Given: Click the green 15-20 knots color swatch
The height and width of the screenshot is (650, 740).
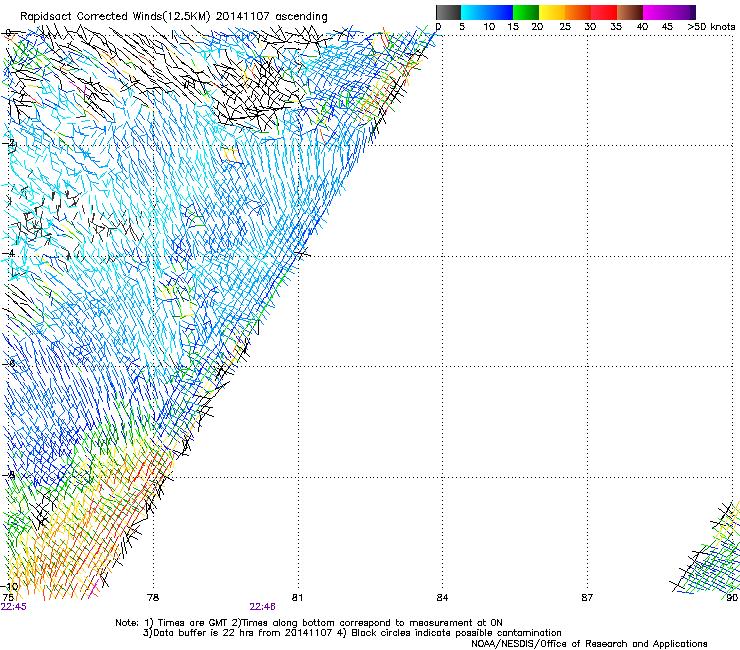Looking at the screenshot, I should point(526,12).
